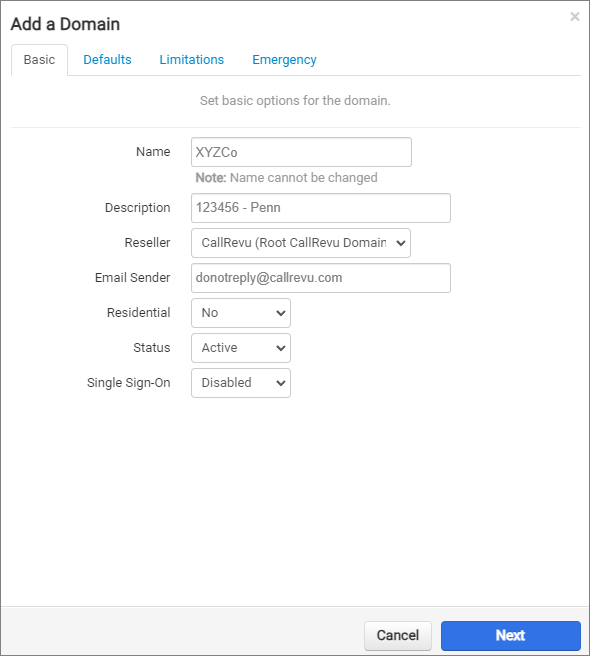Click the Email Sender input field
The image size is (590, 656).
(x=321, y=278)
